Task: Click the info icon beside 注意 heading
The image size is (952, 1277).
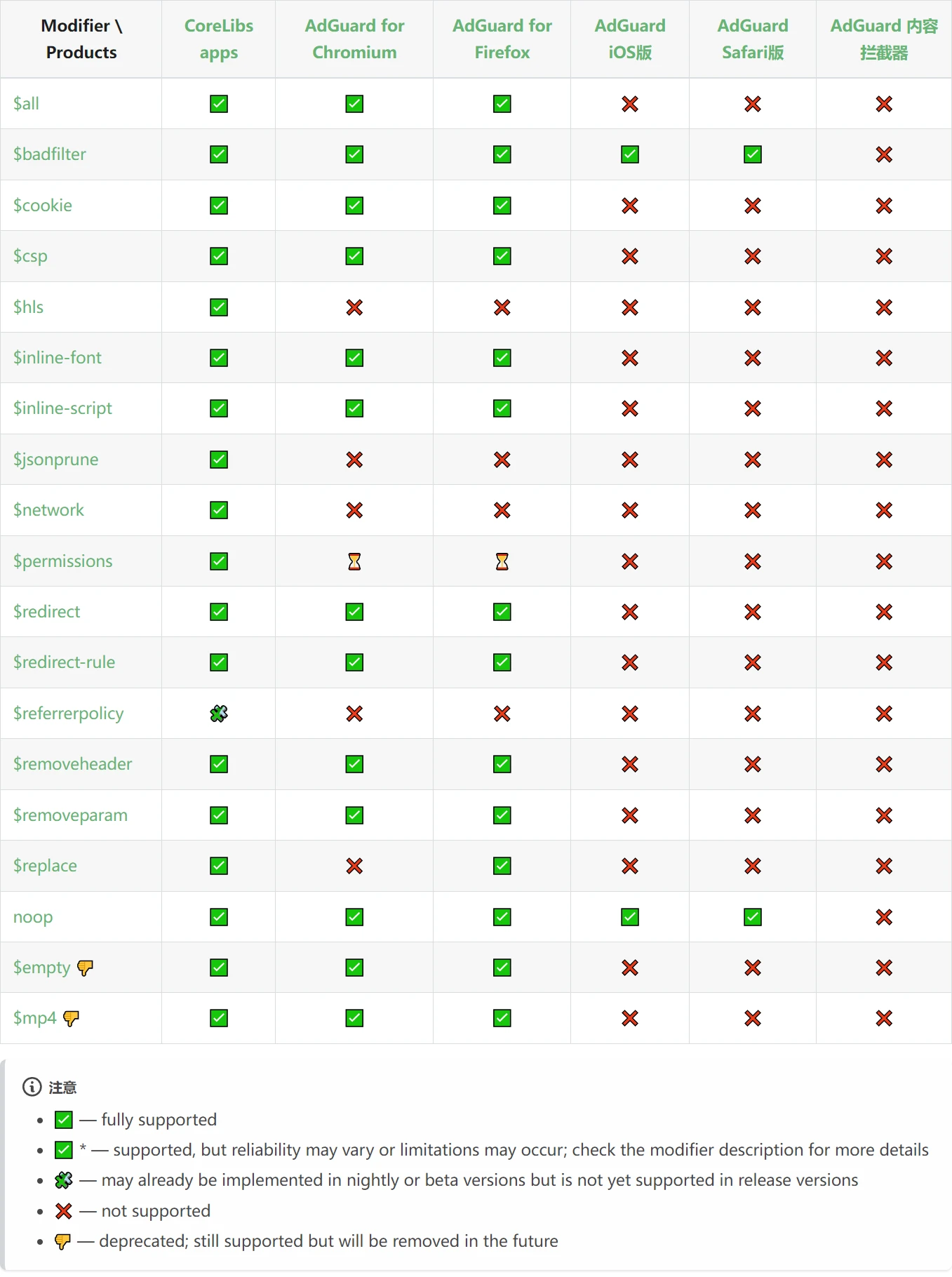Action: coord(32,1087)
